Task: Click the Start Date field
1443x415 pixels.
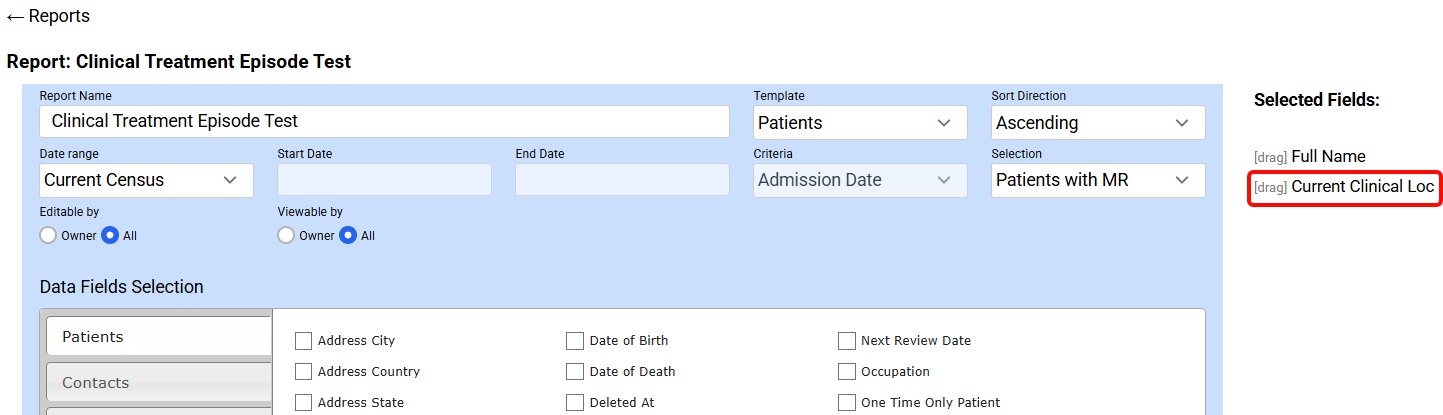Action: coord(384,180)
